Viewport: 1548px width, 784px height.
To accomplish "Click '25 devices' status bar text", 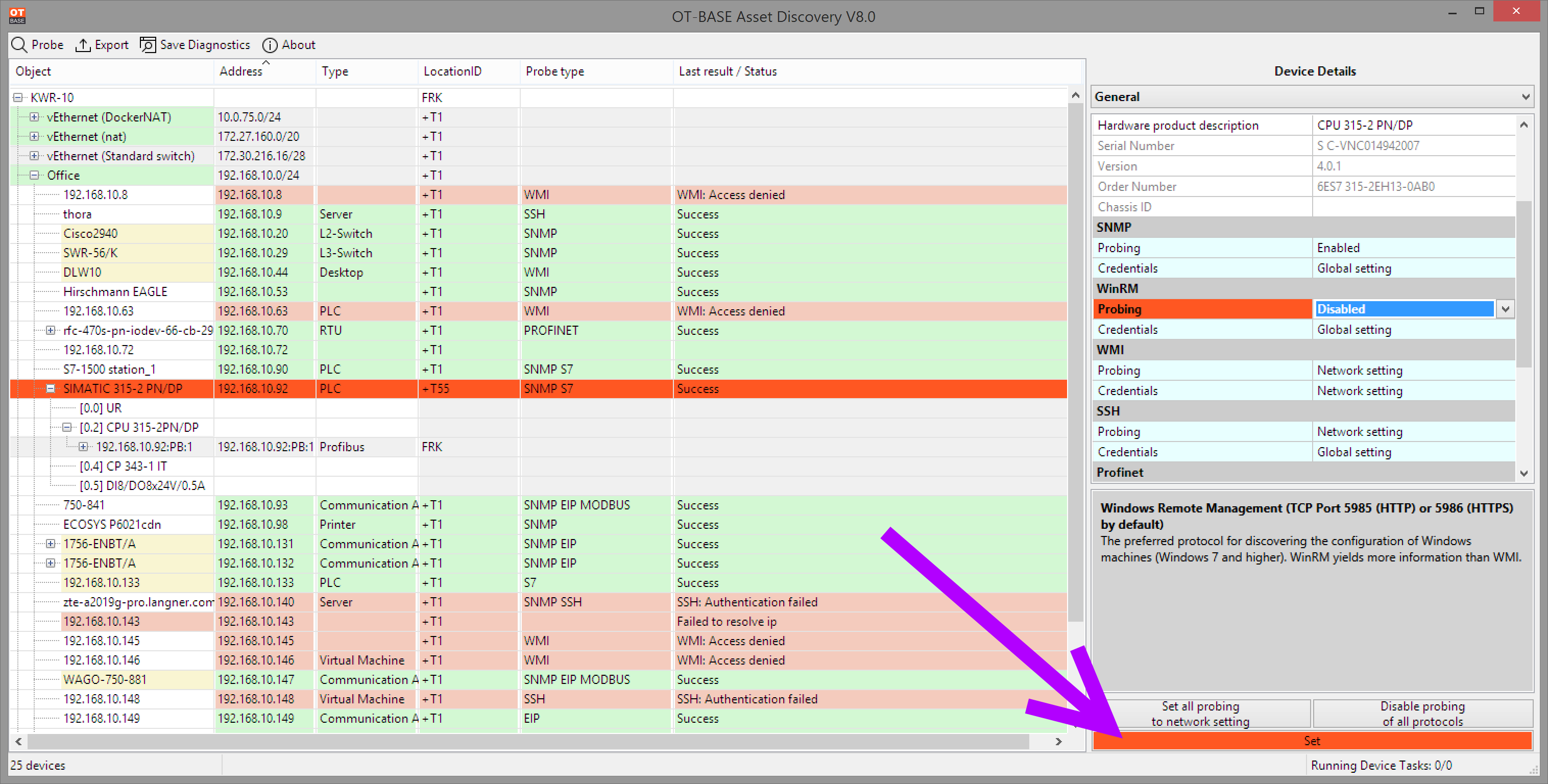I will tap(38, 766).
